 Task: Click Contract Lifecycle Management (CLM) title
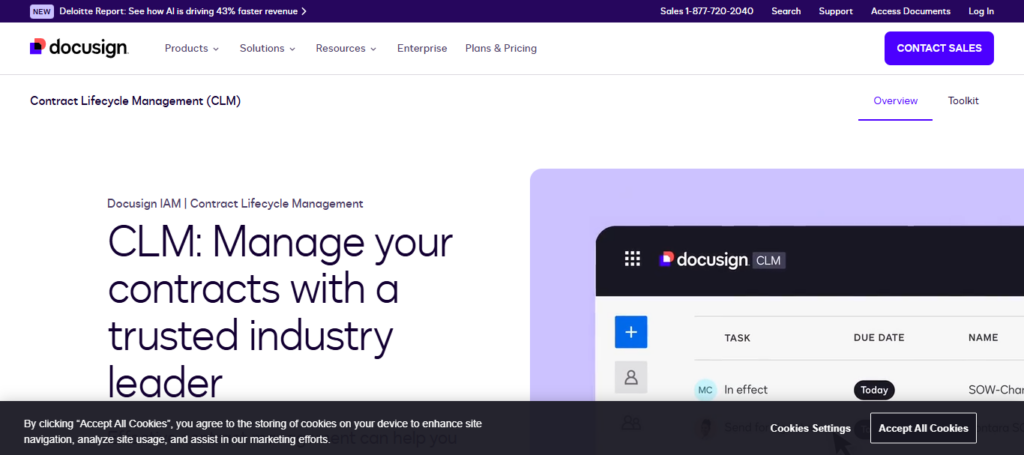click(135, 101)
